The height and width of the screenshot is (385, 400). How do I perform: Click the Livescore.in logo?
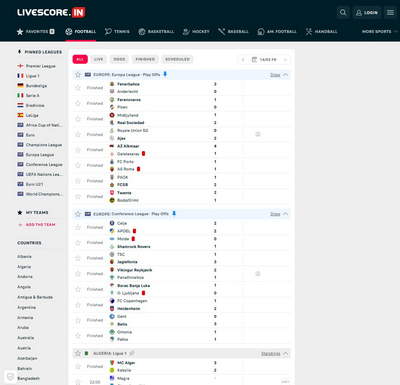(x=51, y=13)
